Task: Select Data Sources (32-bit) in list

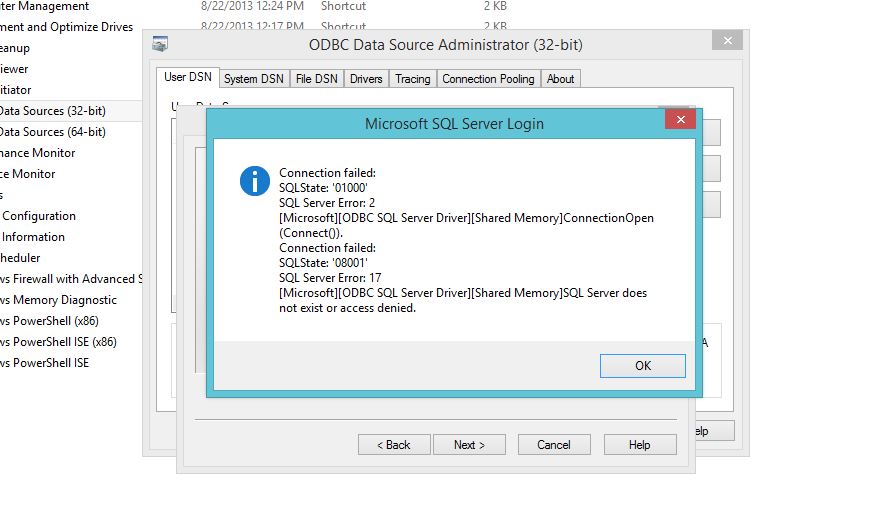Action: tap(53, 111)
